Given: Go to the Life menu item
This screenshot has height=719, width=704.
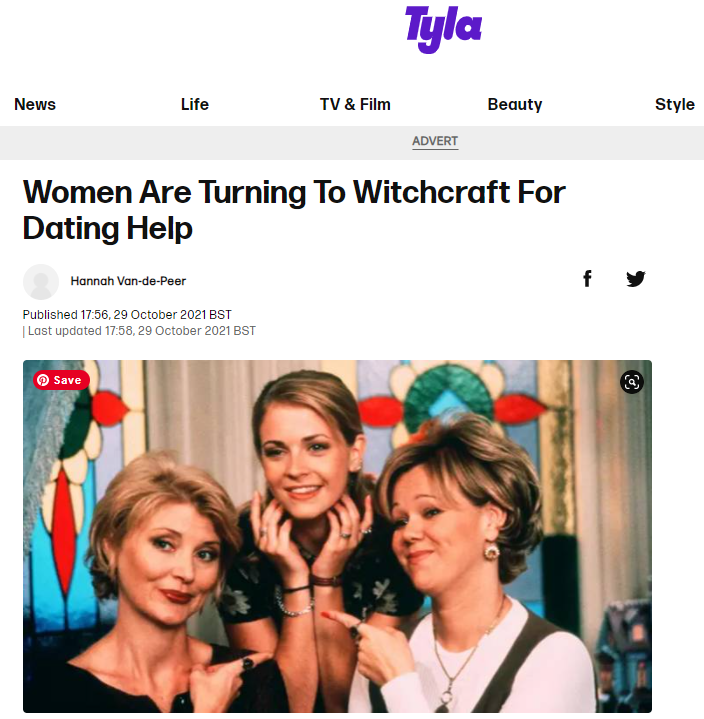Looking at the screenshot, I should 195,104.
